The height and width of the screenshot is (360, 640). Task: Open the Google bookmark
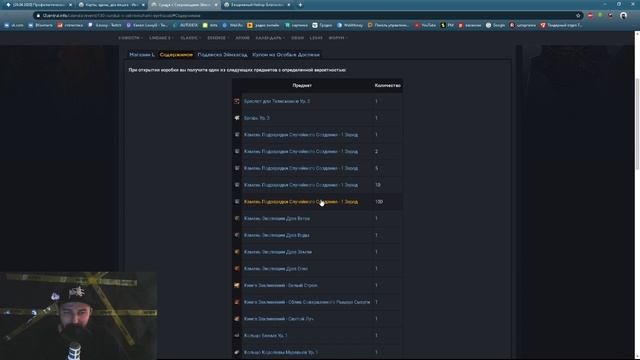click(x=496, y=25)
